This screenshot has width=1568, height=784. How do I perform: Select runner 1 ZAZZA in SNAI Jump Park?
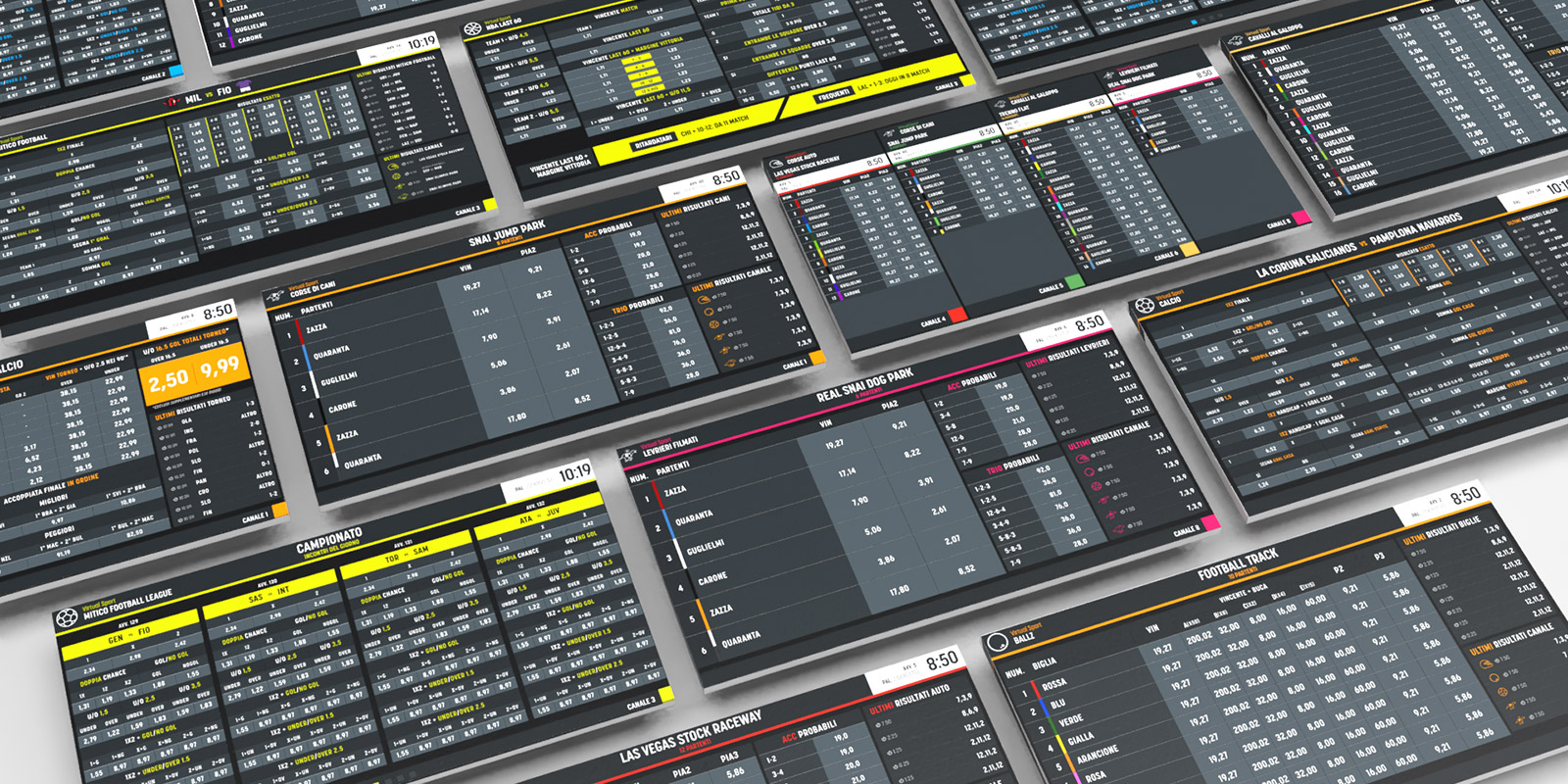point(317,329)
